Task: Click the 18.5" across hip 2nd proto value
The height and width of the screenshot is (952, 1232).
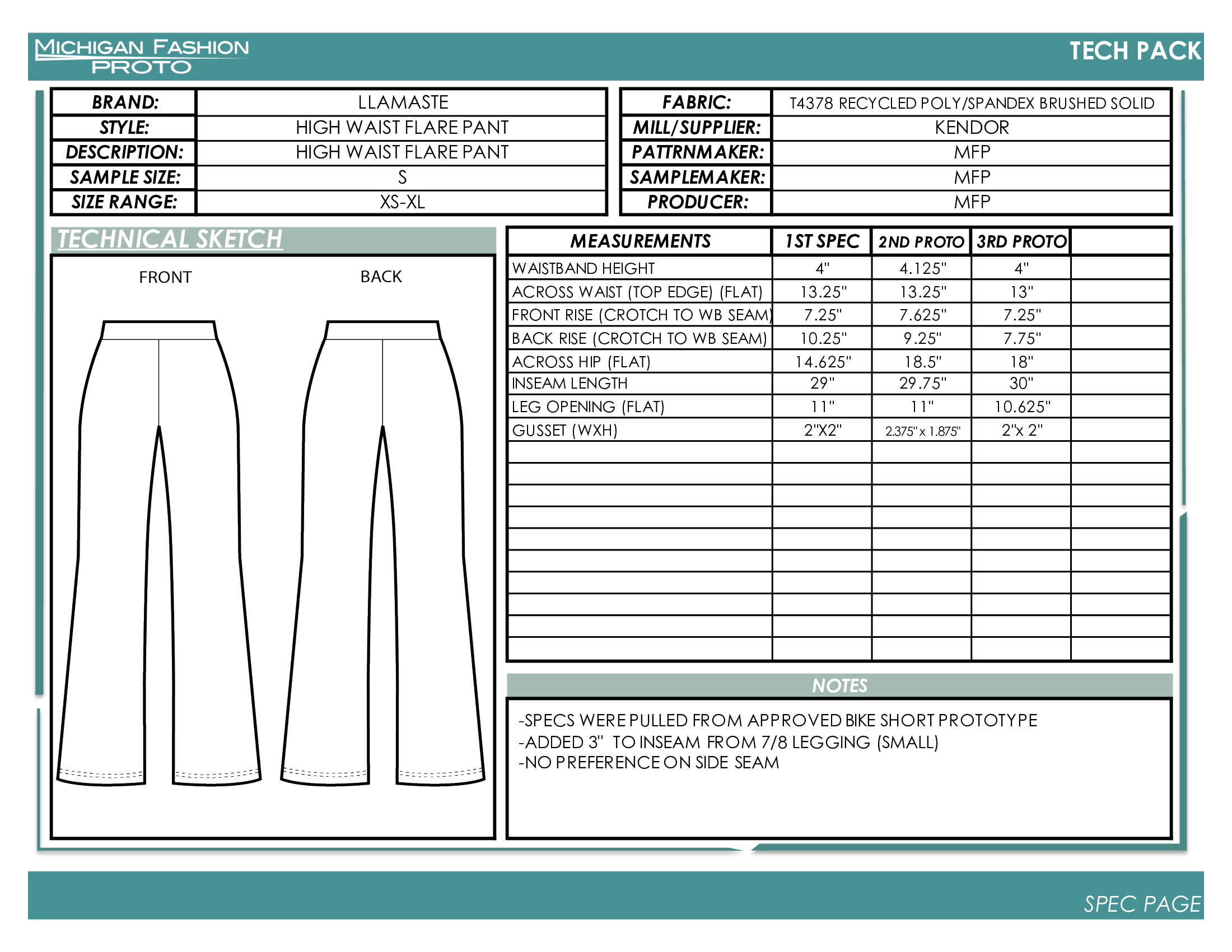Action: [922, 362]
